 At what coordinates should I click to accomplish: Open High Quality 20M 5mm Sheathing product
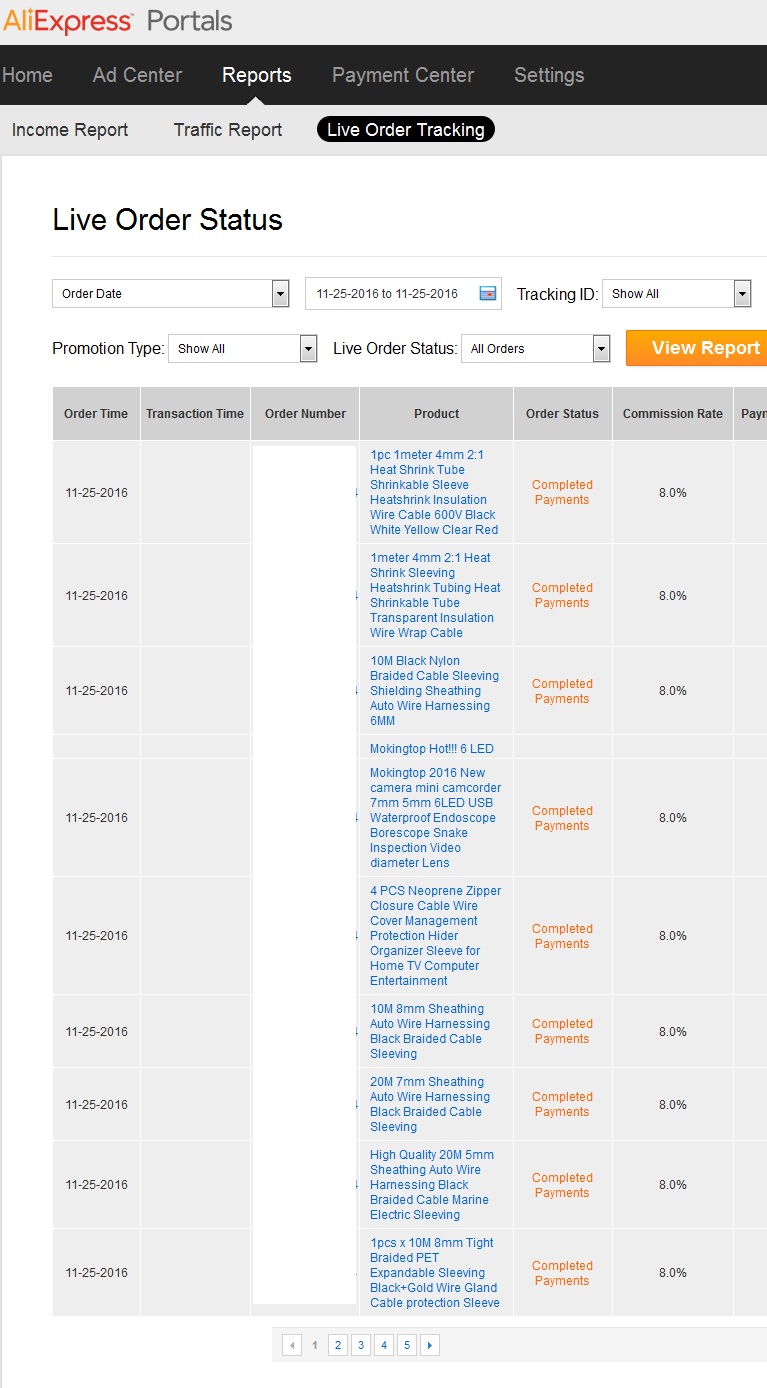coord(432,1185)
